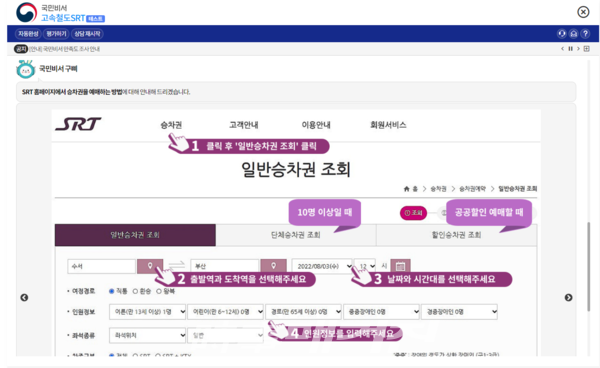Viewport: 600px width, 368px height.
Task: Open the 경증장애인 count dropdown
Action: pyautogui.click(x=459, y=312)
